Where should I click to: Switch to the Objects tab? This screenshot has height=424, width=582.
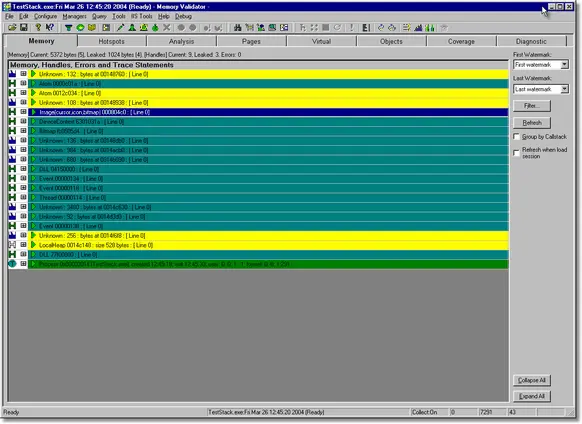pyautogui.click(x=391, y=41)
